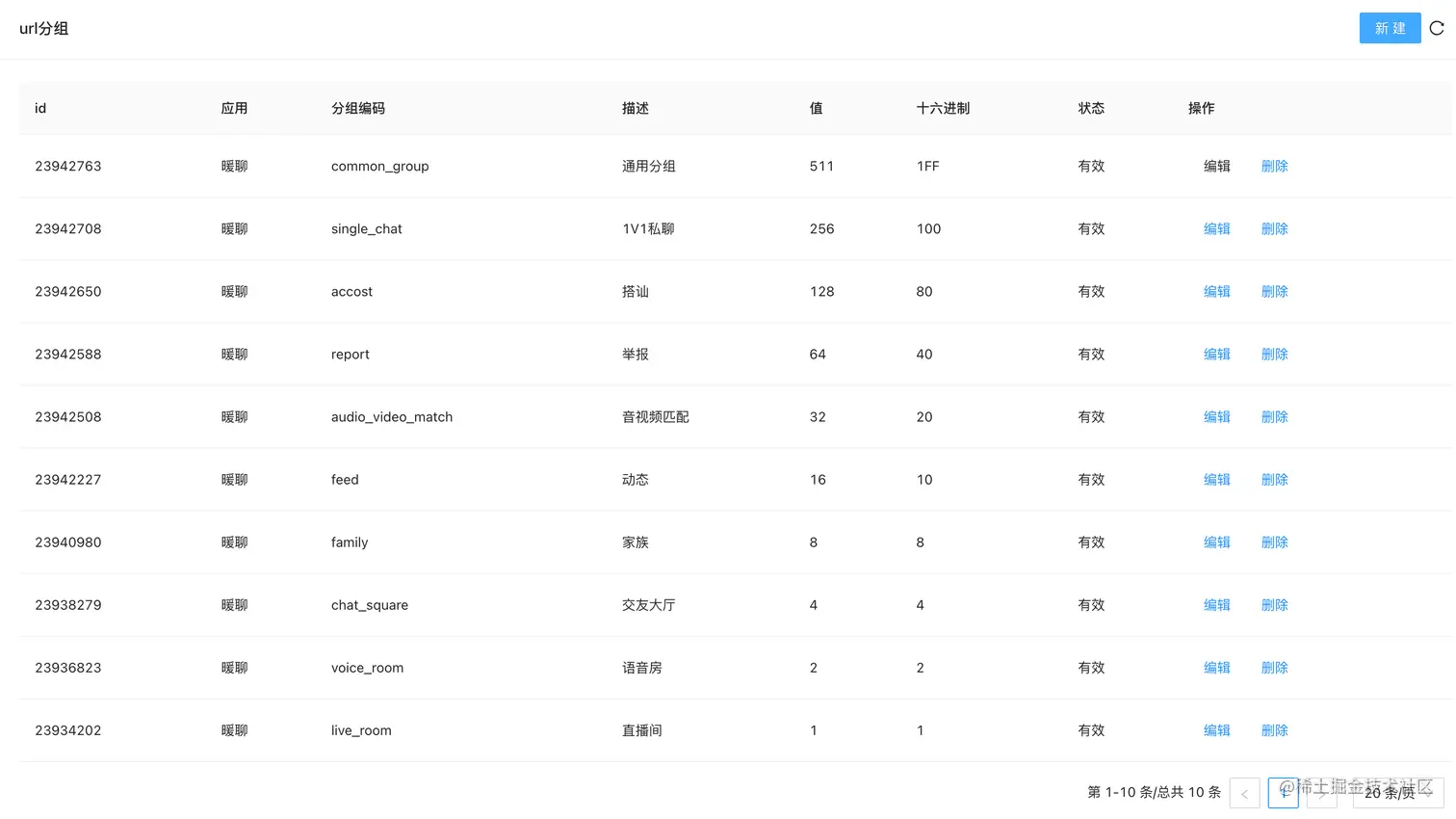Edit the common_group row

(1217, 166)
